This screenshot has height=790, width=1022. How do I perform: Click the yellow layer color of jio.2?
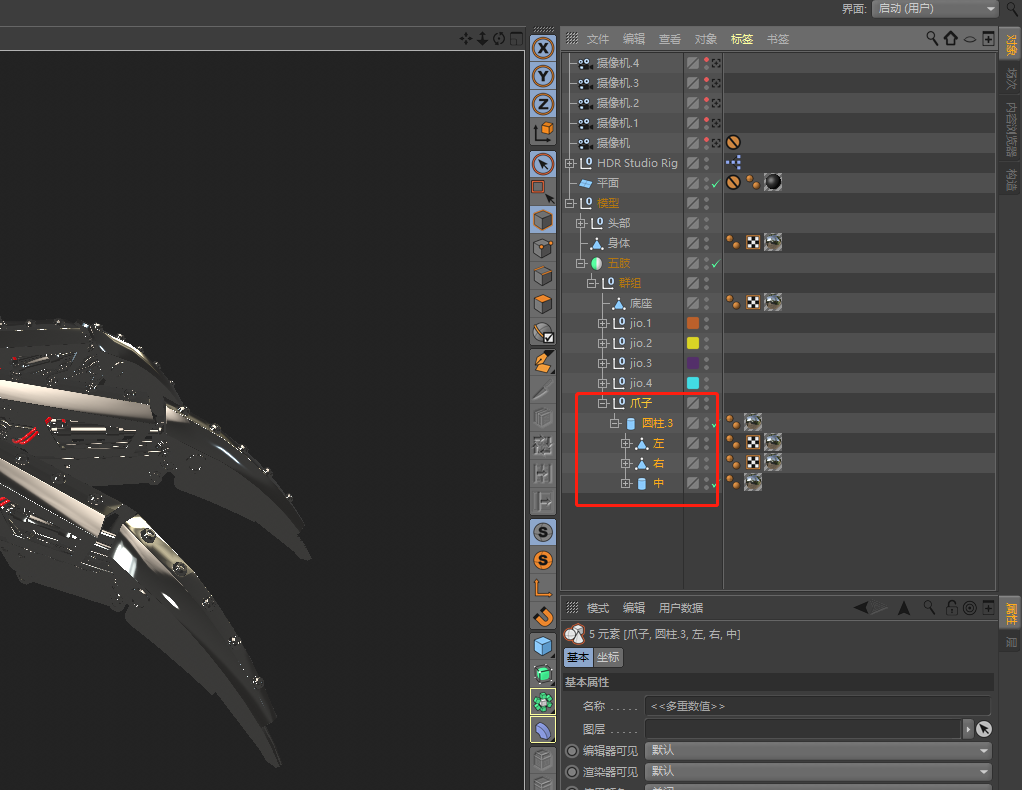pyautogui.click(x=693, y=343)
